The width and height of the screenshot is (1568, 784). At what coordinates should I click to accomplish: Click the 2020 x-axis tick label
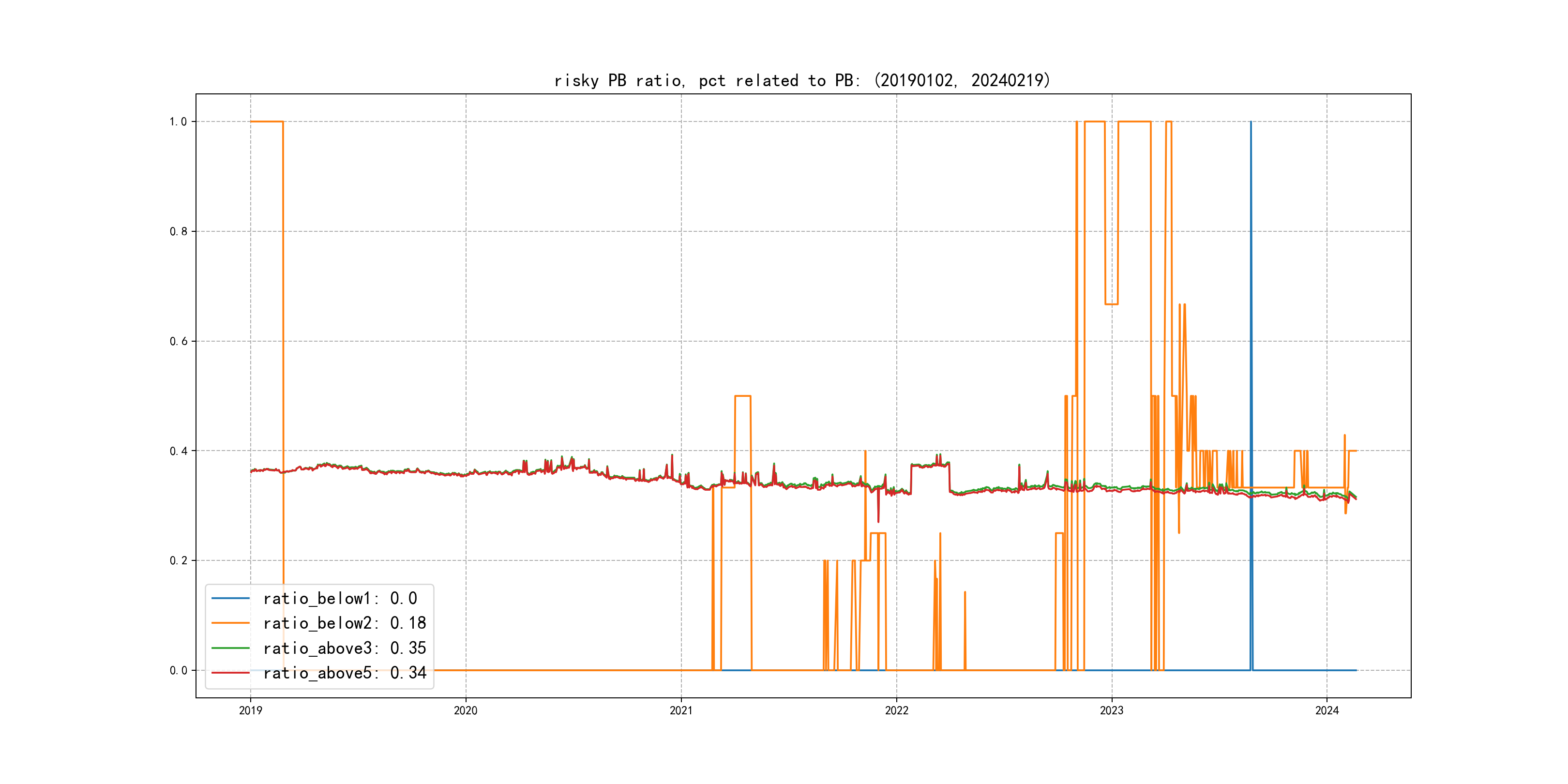coord(466,710)
